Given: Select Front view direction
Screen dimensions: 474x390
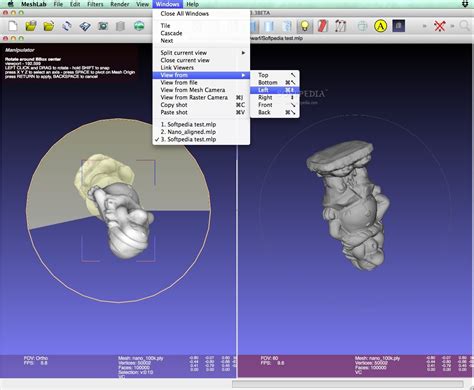Looking at the screenshot, I should [x=275, y=105].
